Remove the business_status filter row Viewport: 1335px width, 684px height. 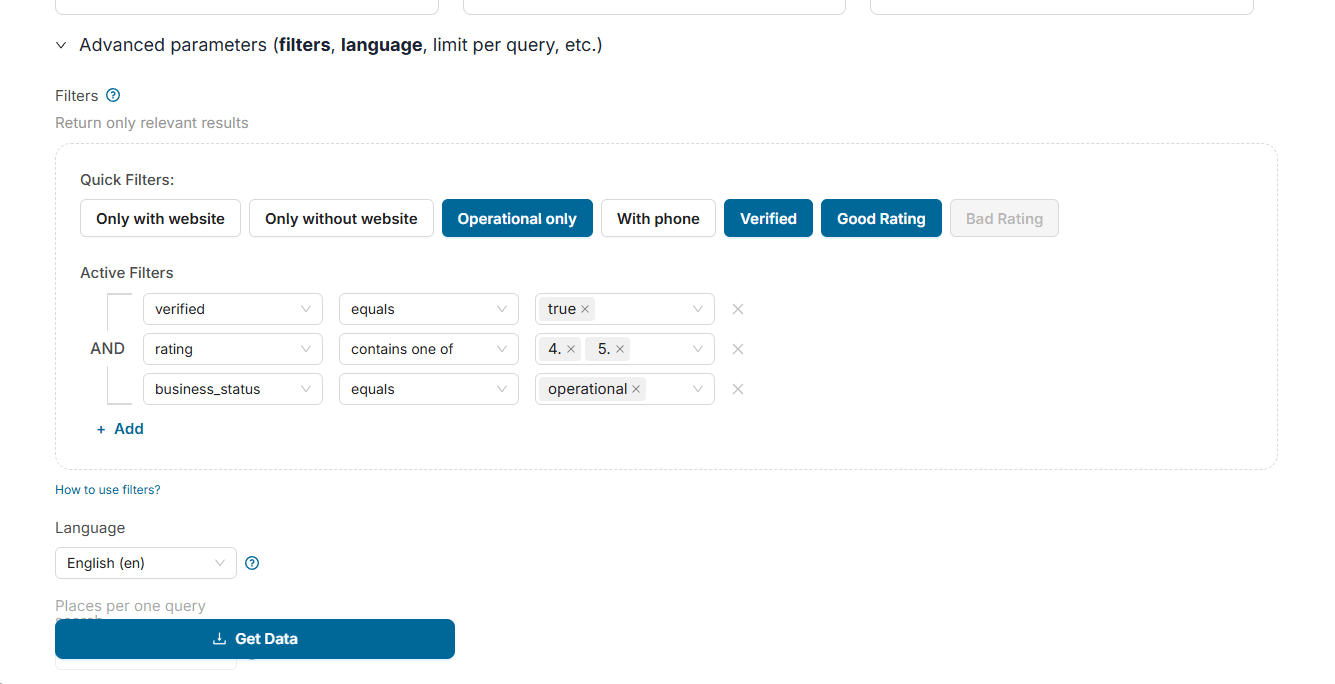click(738, 389)
